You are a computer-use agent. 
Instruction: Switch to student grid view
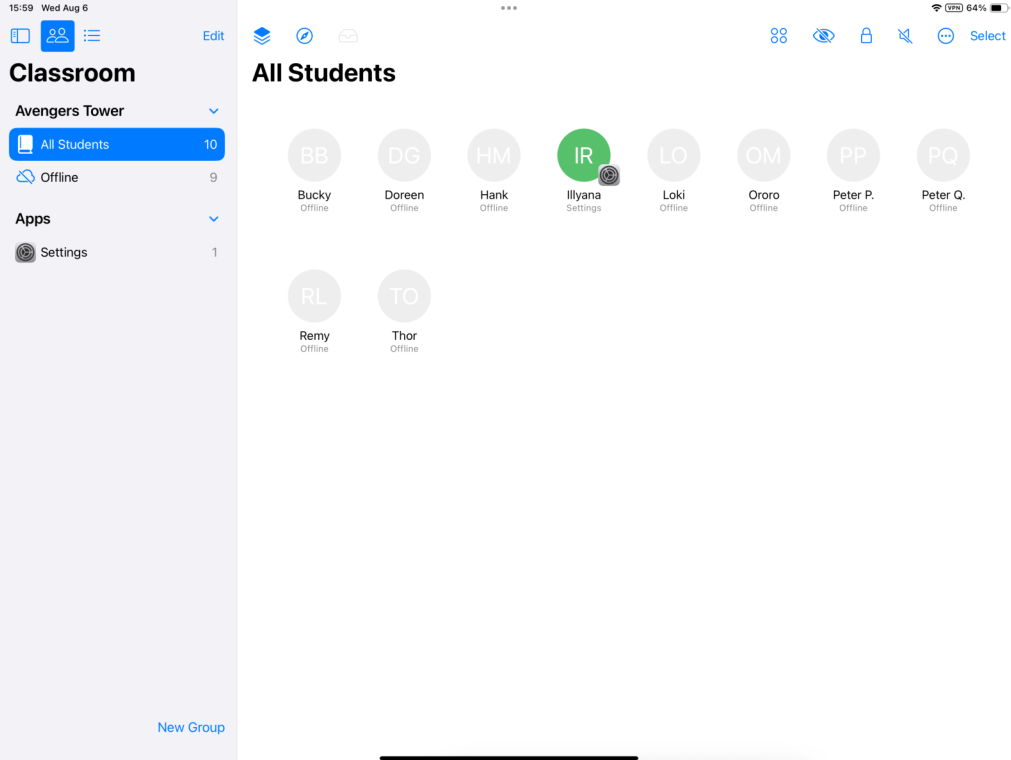[x=57, y=35]
